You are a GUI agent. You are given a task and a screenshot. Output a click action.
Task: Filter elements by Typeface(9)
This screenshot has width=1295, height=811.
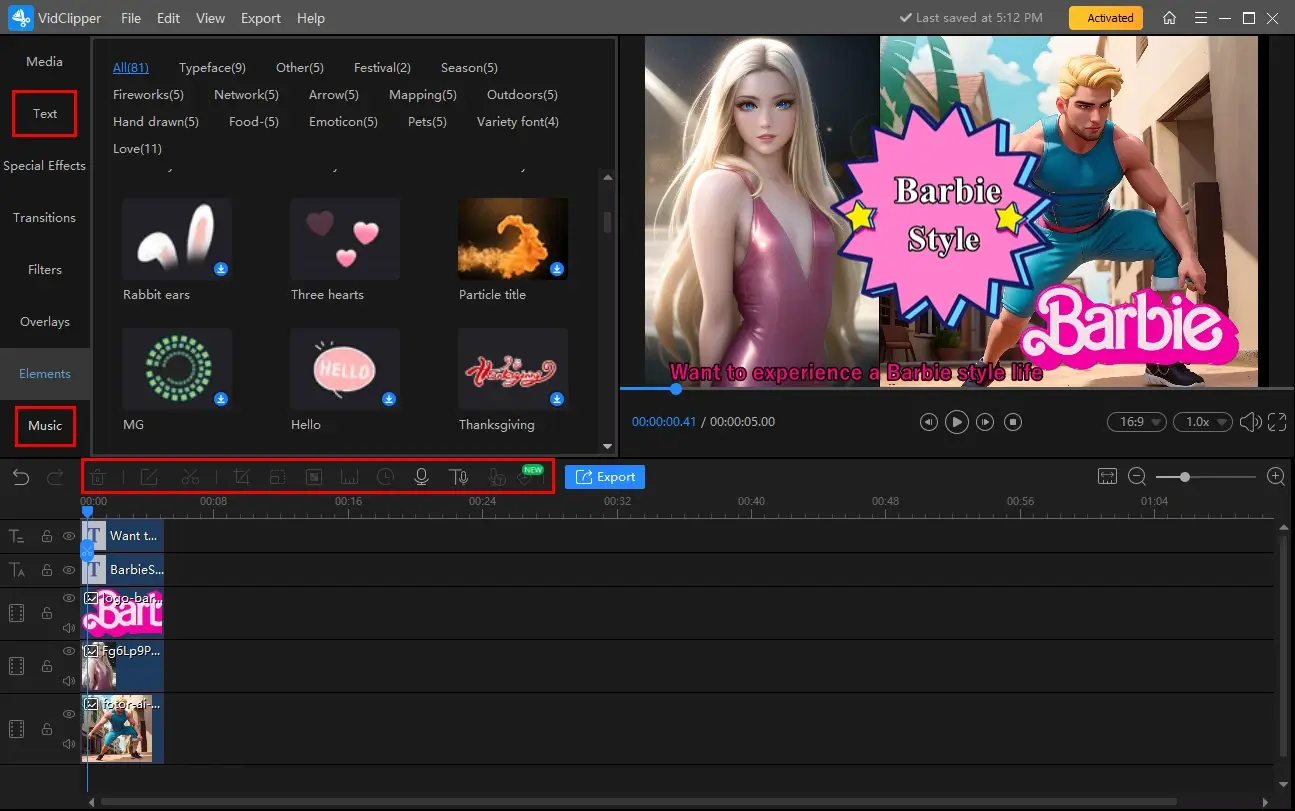212,68
